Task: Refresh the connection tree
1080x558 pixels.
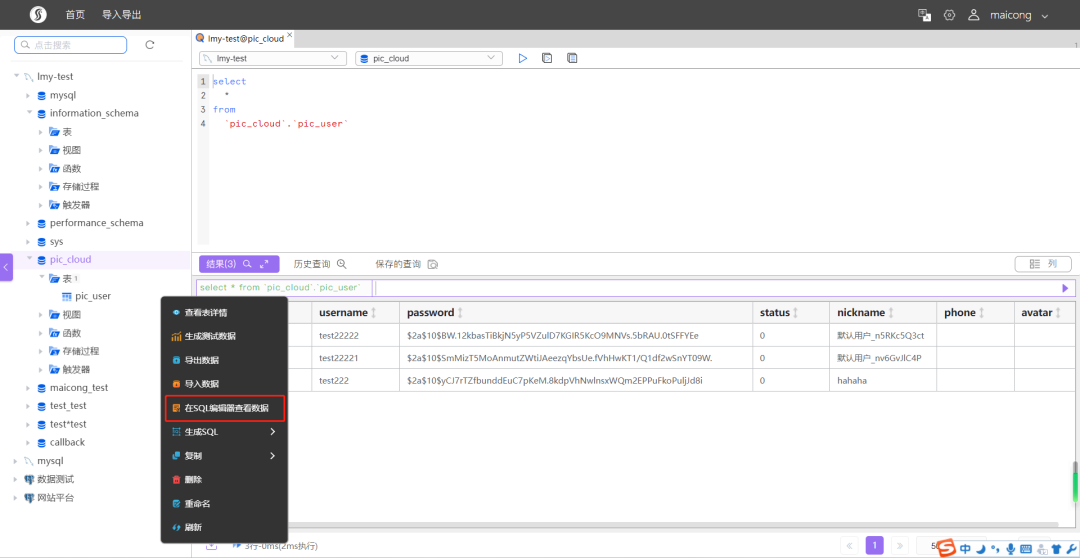Action: coord(149,45)
